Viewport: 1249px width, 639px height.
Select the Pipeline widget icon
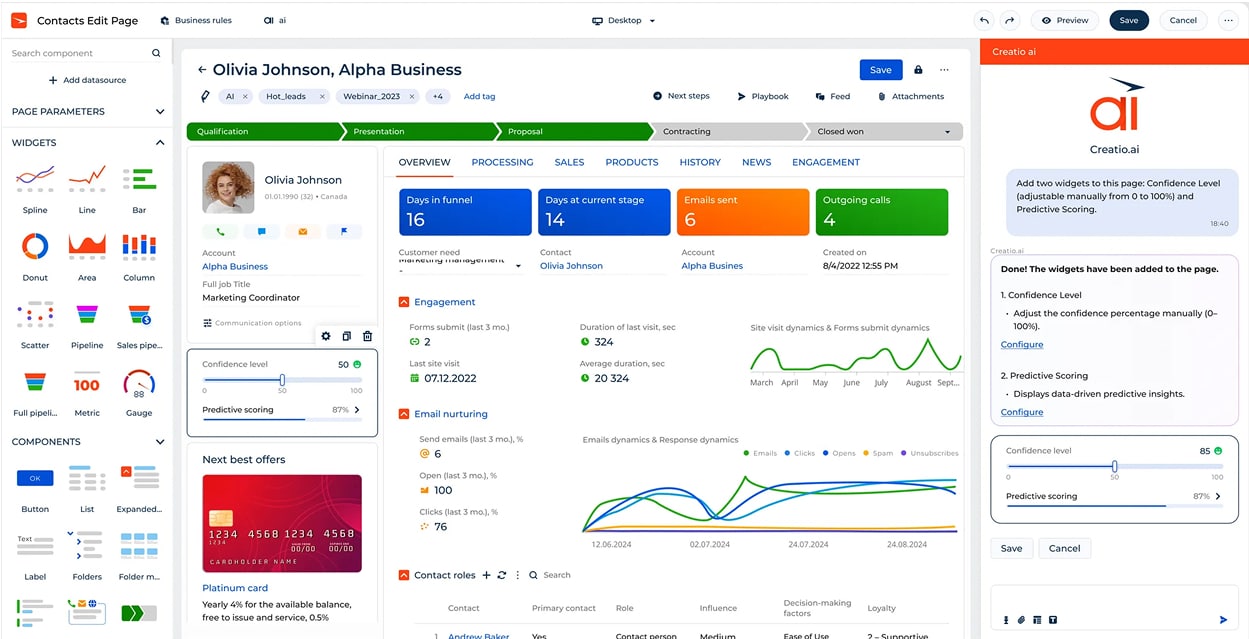click(86, 316)
